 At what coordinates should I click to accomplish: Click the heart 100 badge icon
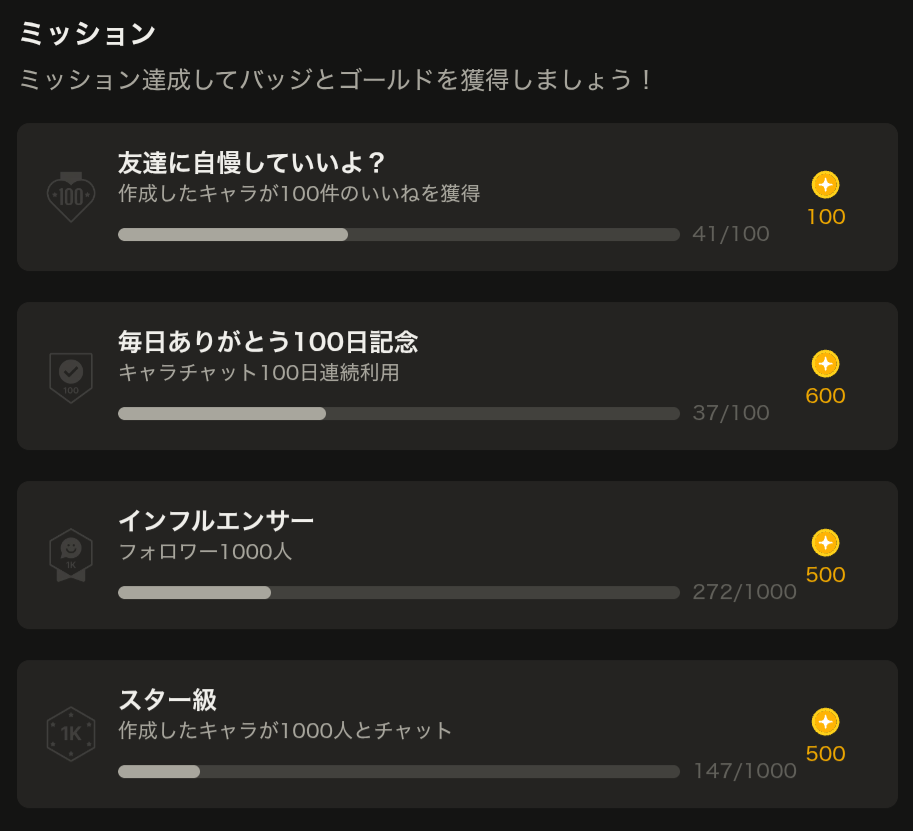71,196
